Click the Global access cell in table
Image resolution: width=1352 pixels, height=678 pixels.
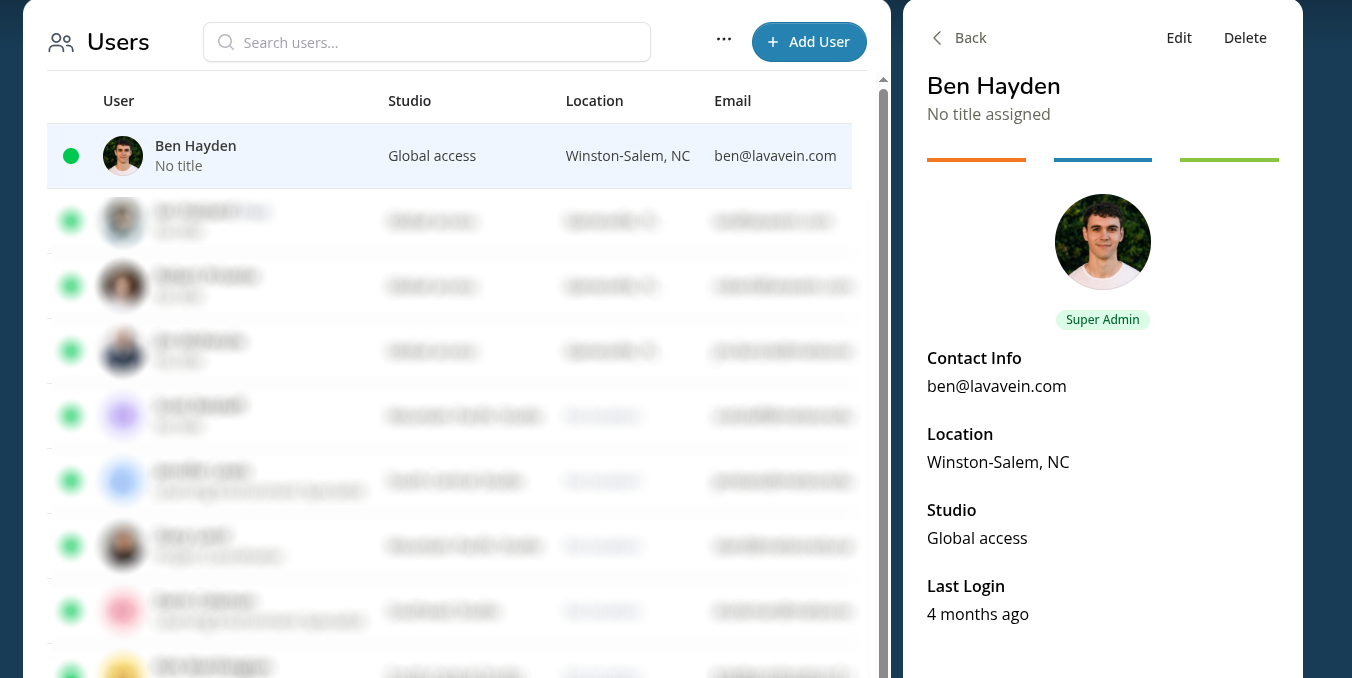pyautogui.click(x=432, y=156)
